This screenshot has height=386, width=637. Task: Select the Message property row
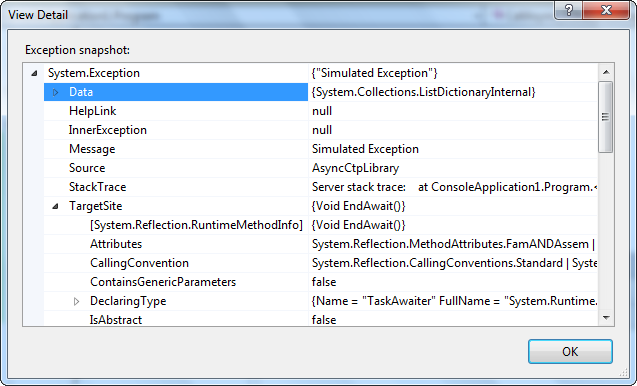point(321,149)
